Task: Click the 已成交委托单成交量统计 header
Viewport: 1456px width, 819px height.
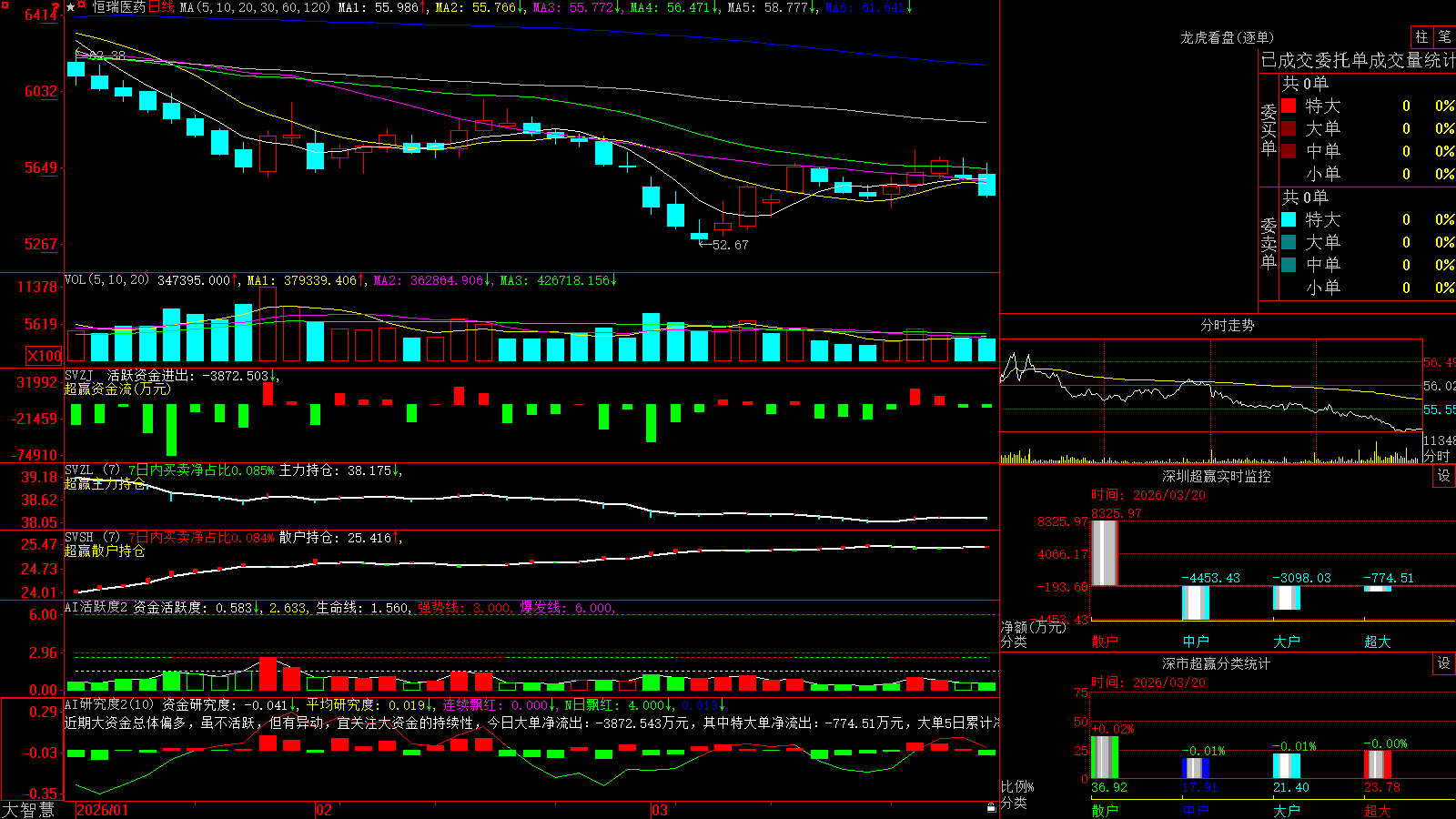Action: coord(1358,60)
